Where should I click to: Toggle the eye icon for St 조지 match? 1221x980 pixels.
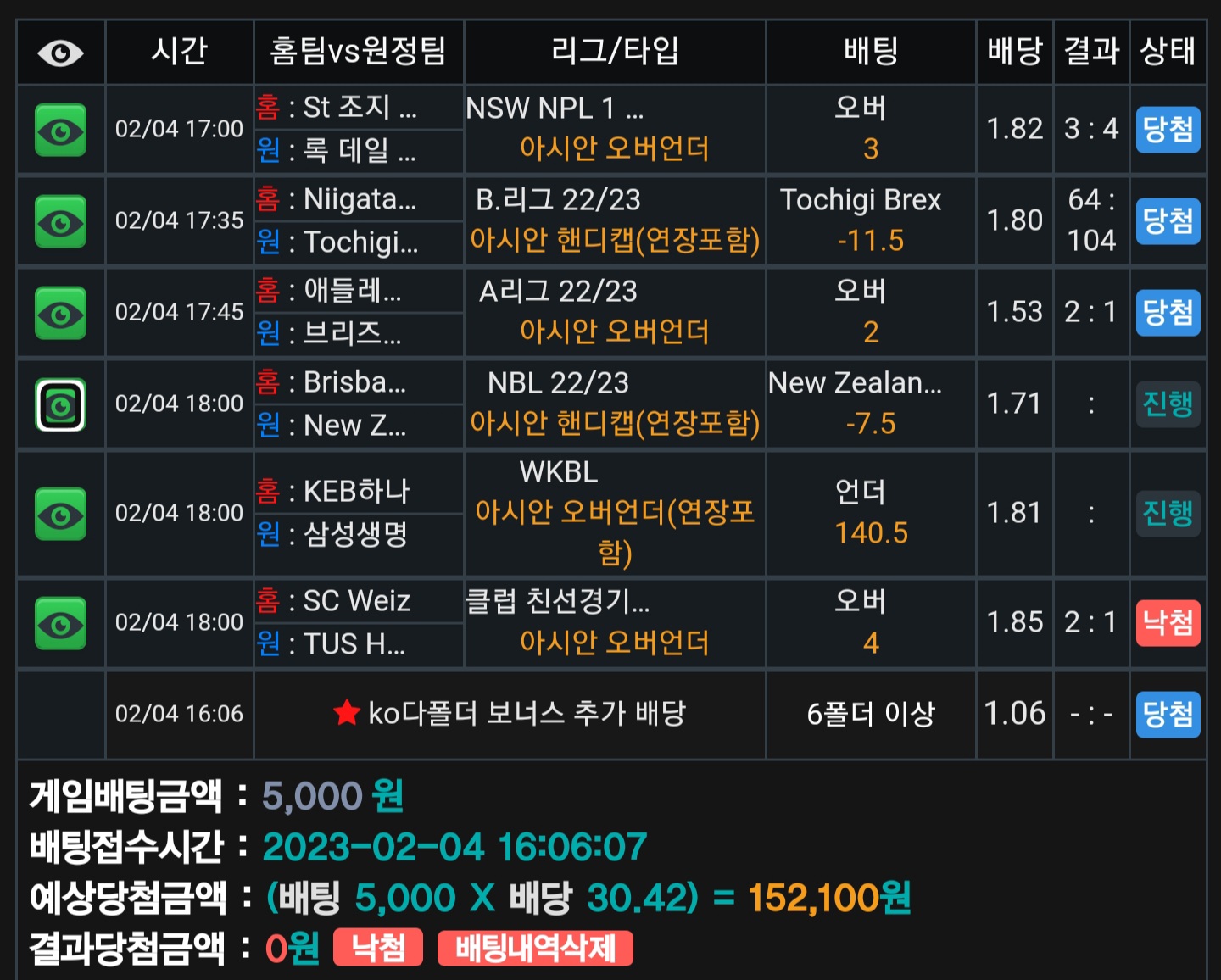[x=60, y=131]
